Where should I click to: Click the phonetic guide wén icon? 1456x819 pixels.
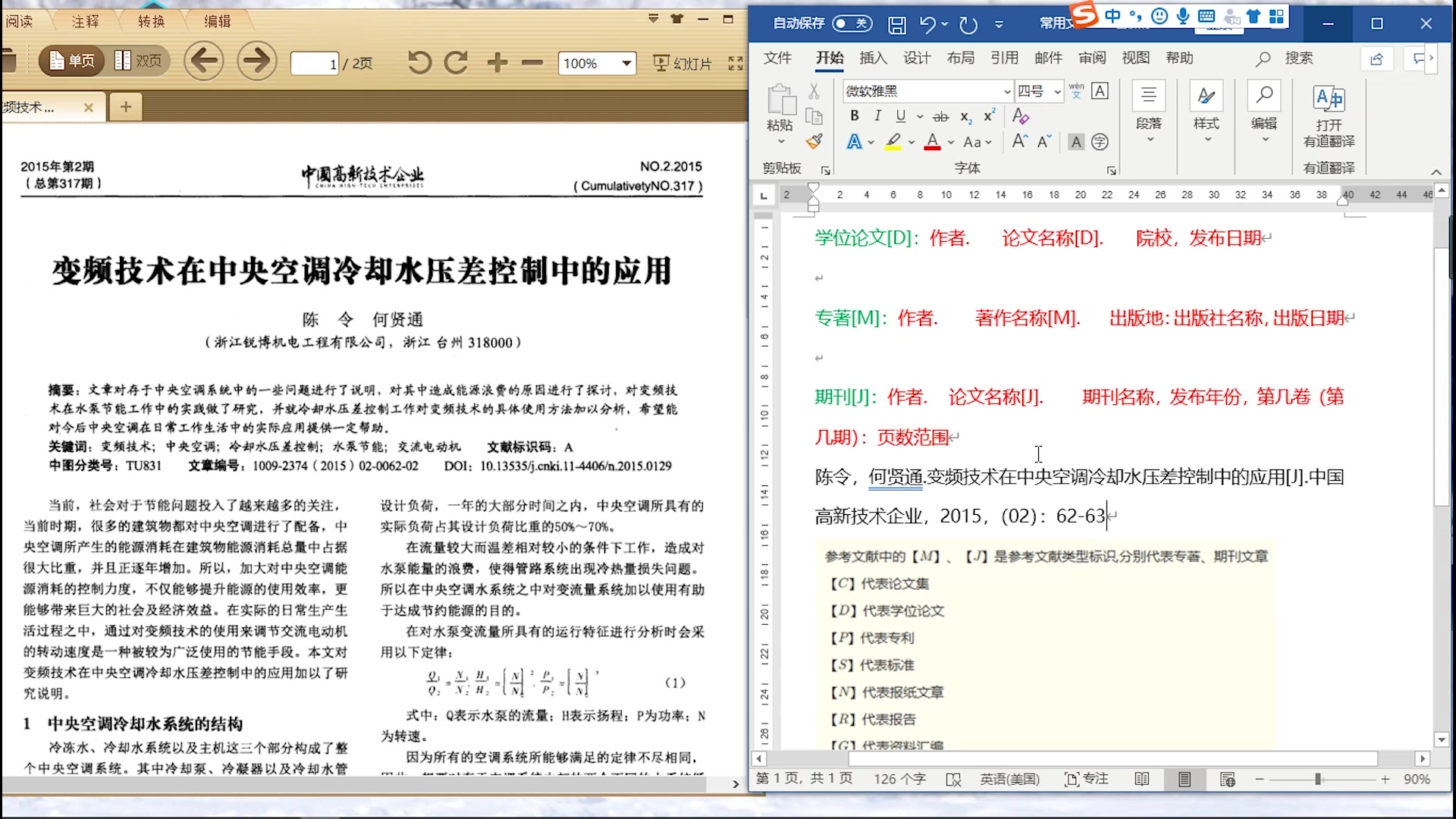click(x=1076, y=91)
